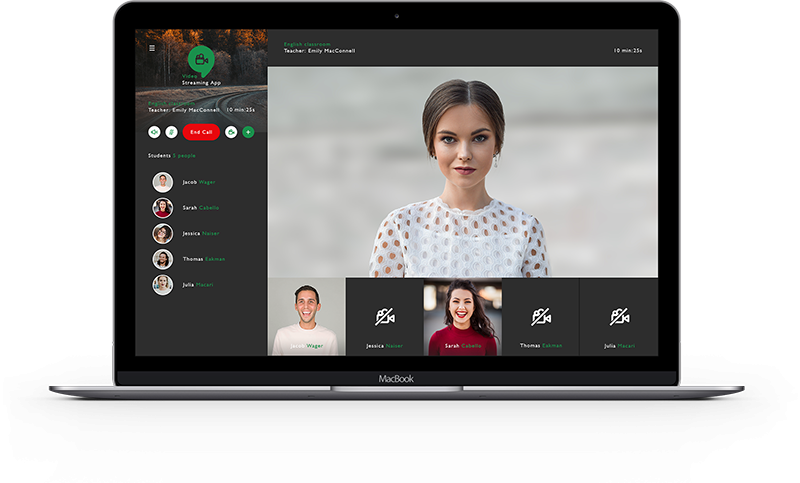
Task: Add a participant with green plus button
Action: point(248,132)
